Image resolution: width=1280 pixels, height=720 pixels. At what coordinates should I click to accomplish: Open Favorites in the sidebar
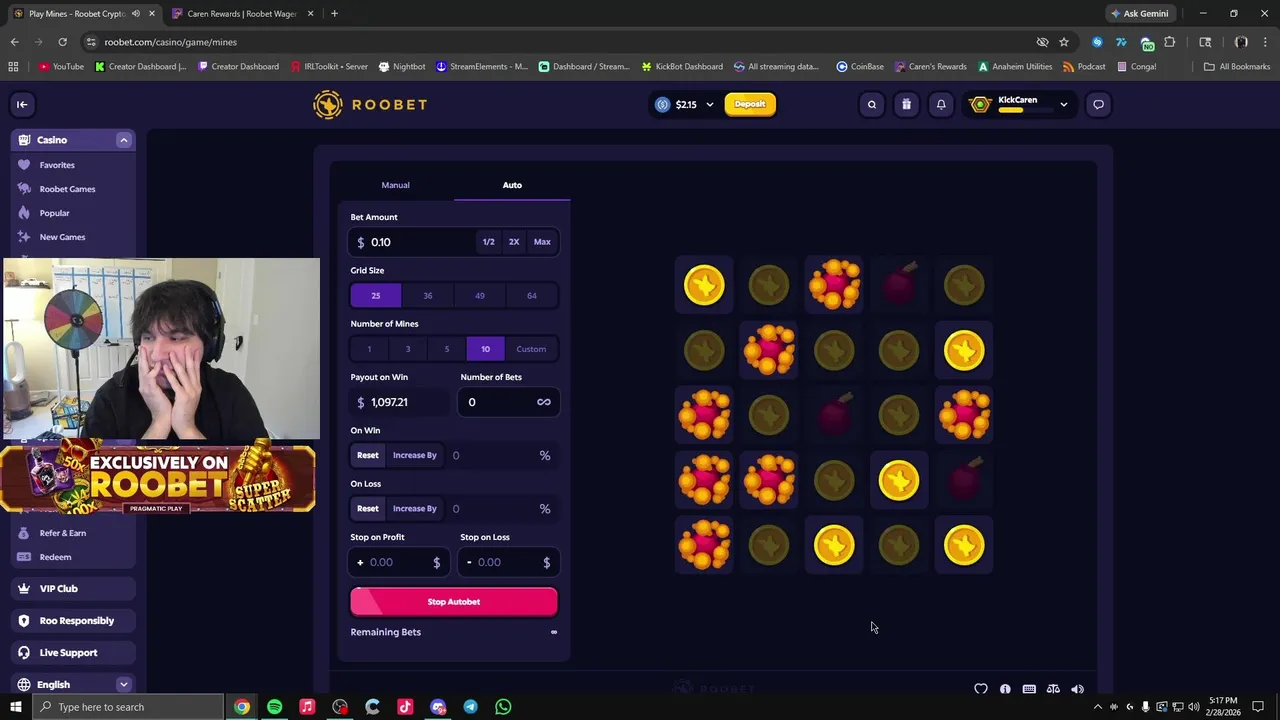click(57, 165)
